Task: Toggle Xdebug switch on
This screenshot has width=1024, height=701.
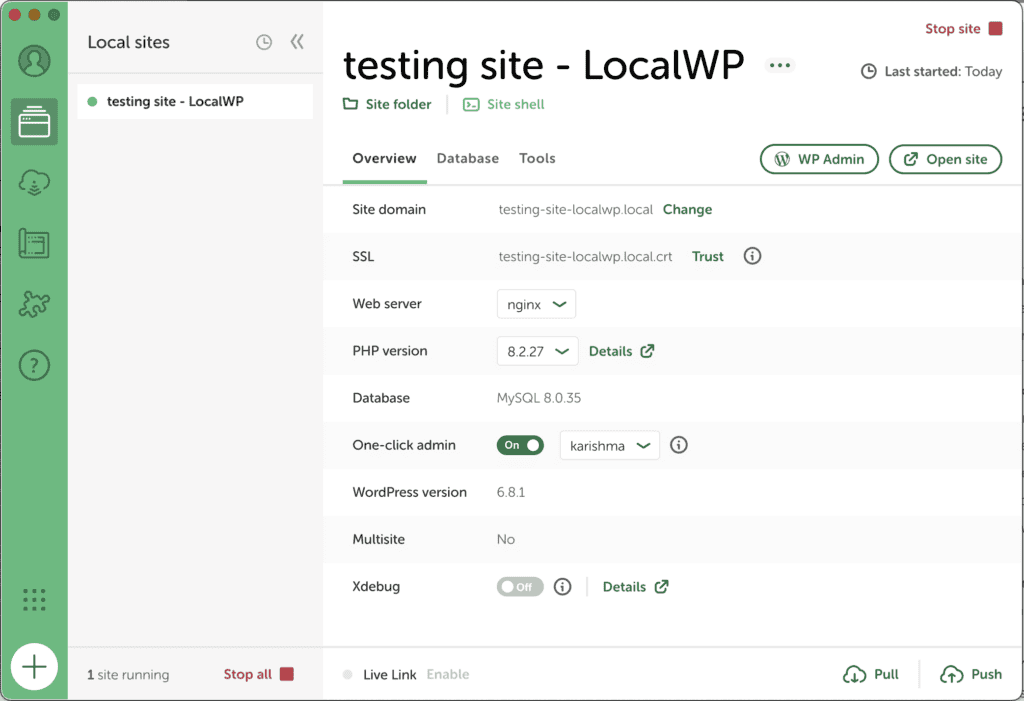Action: click(520, 587)
